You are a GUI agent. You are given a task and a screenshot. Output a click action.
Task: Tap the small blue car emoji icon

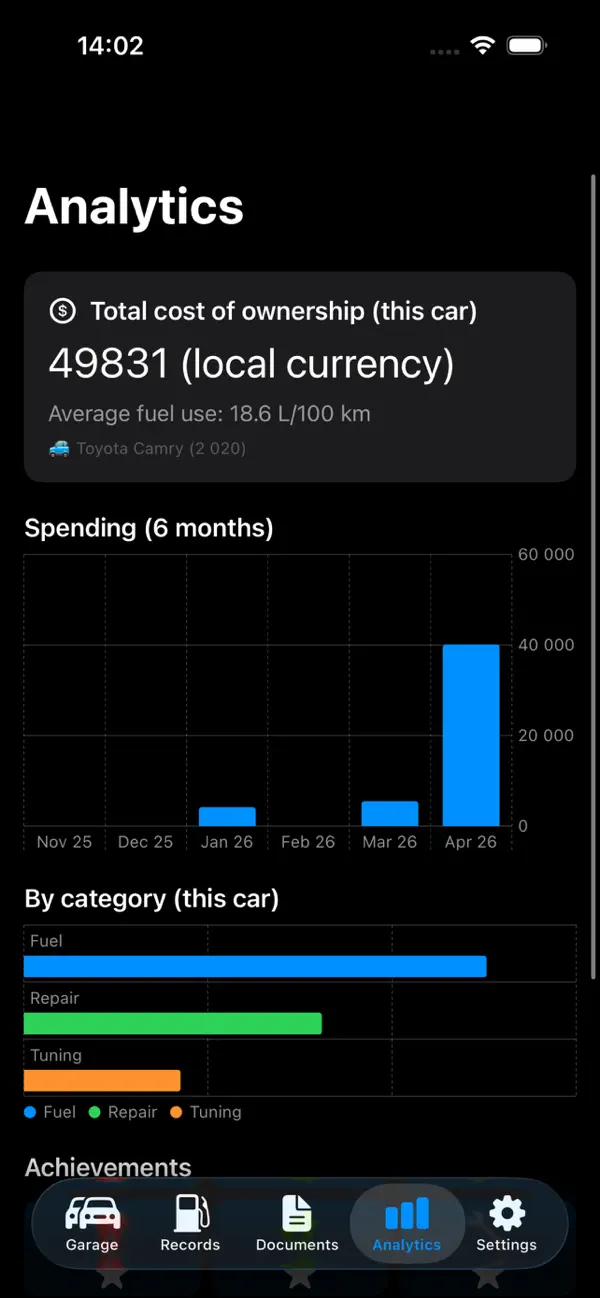(x=59, y=448)
